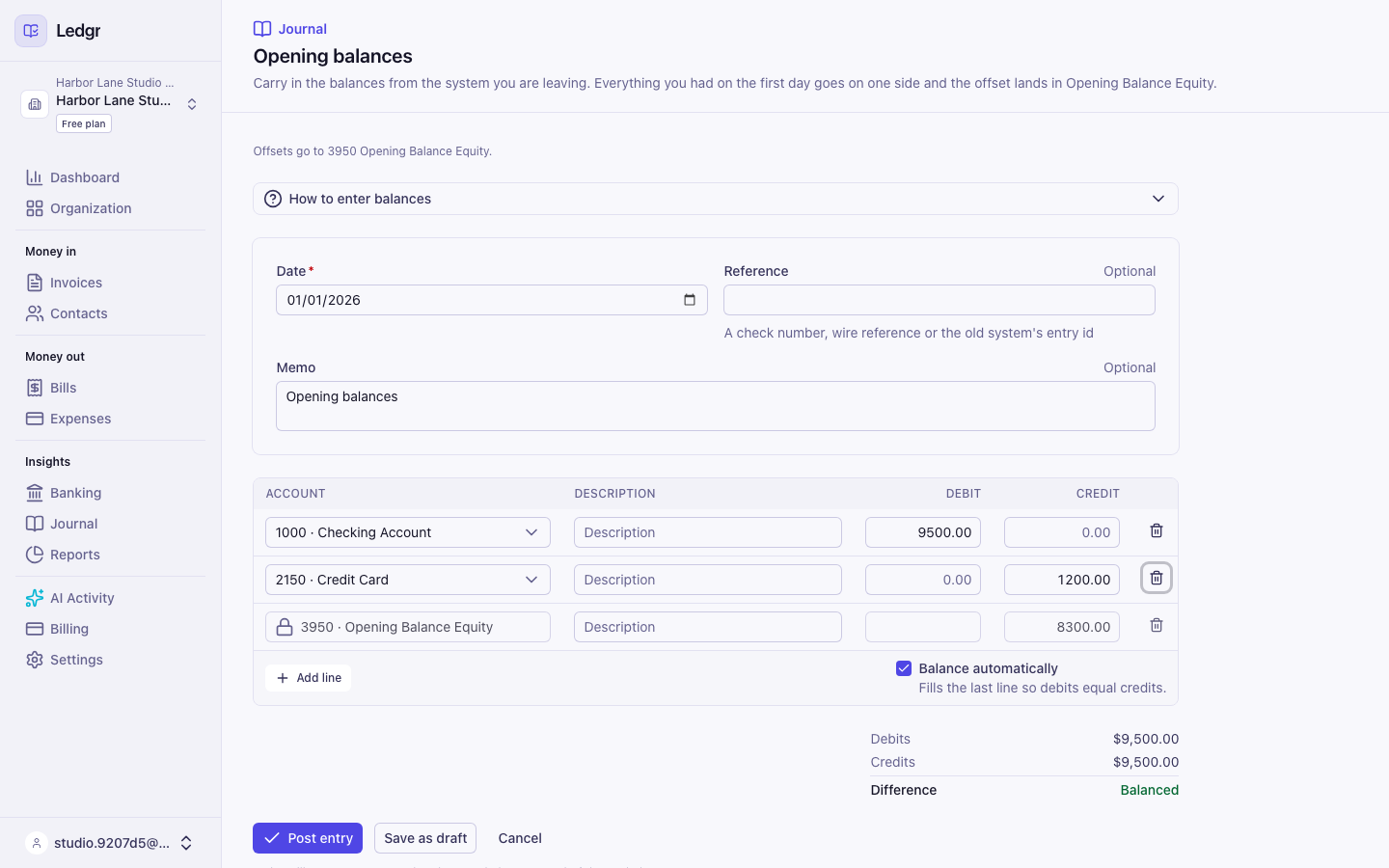
Task: Open the Harbor Lane Studio organization switcher
Action: pyautogui.click(x=110, y=103)
